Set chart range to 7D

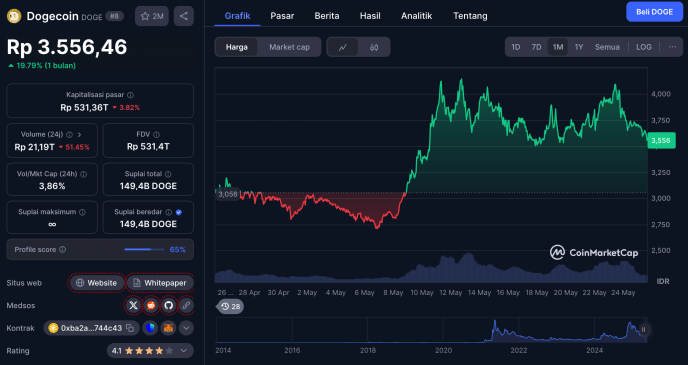tap(536, 47)
